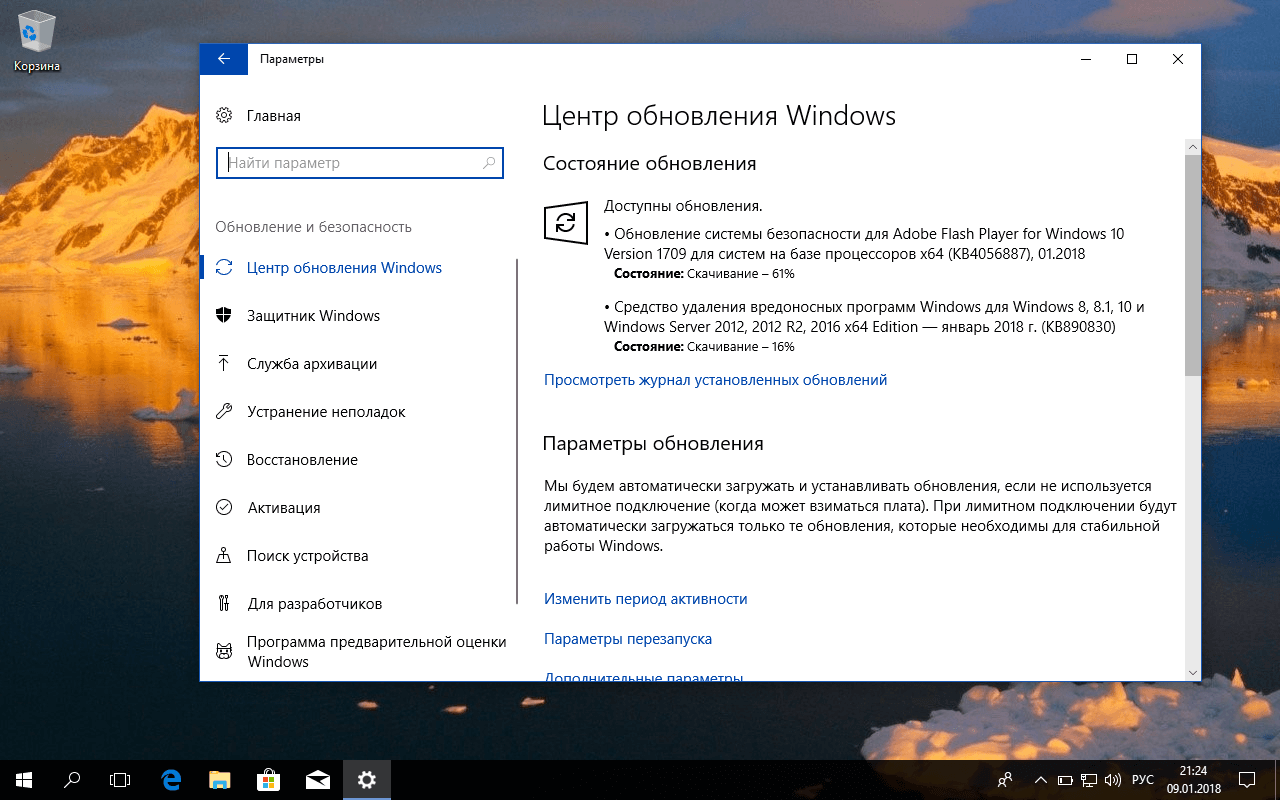Click scrollbar up arrow in update pane
Screen dimensions: 1280x800
[1192, 146]
